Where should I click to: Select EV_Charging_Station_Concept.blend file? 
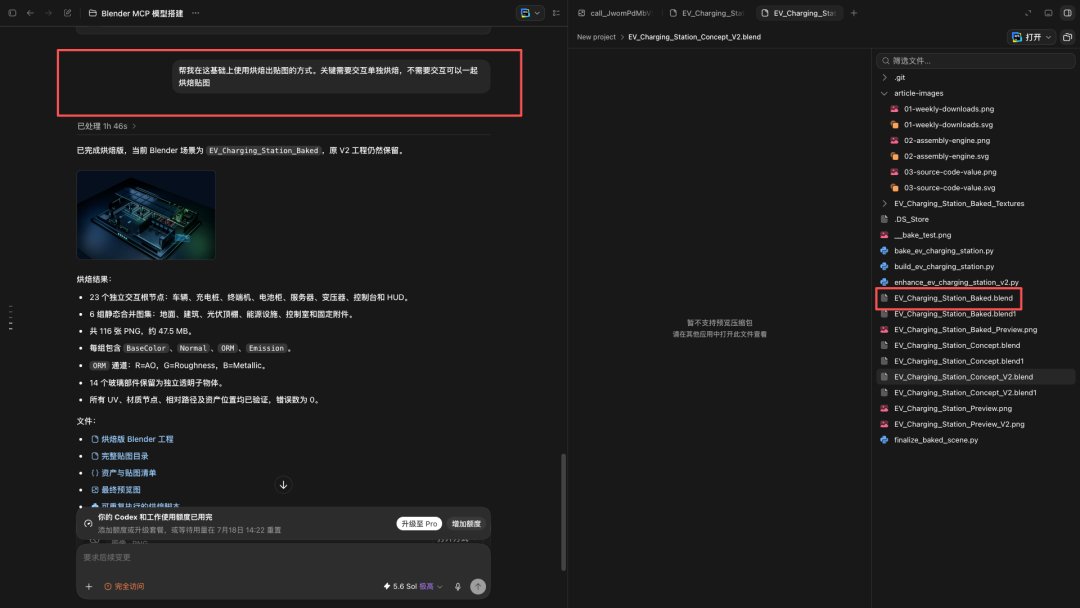(957, 346)
